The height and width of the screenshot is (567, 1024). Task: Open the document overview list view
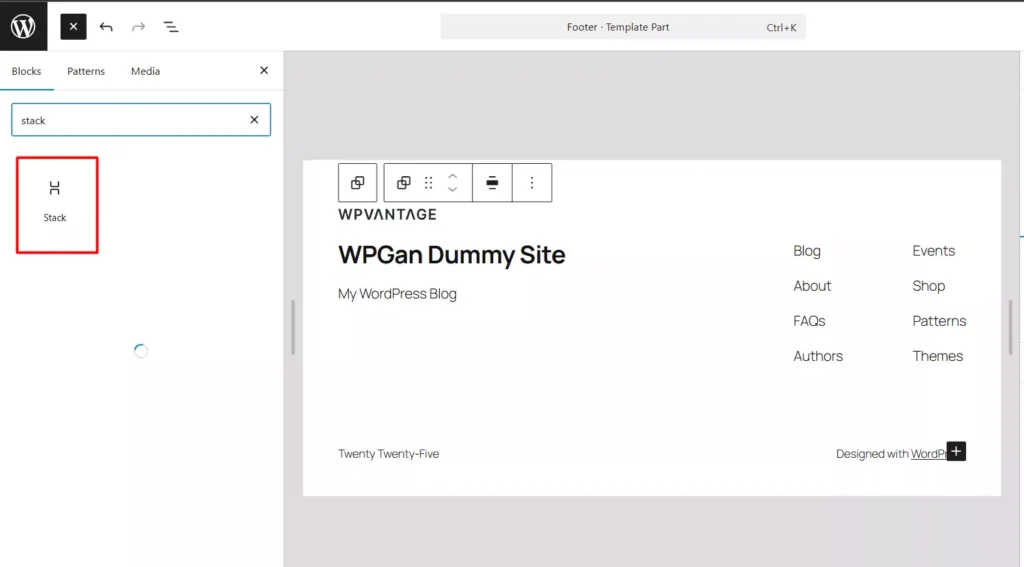pos(171,27)
